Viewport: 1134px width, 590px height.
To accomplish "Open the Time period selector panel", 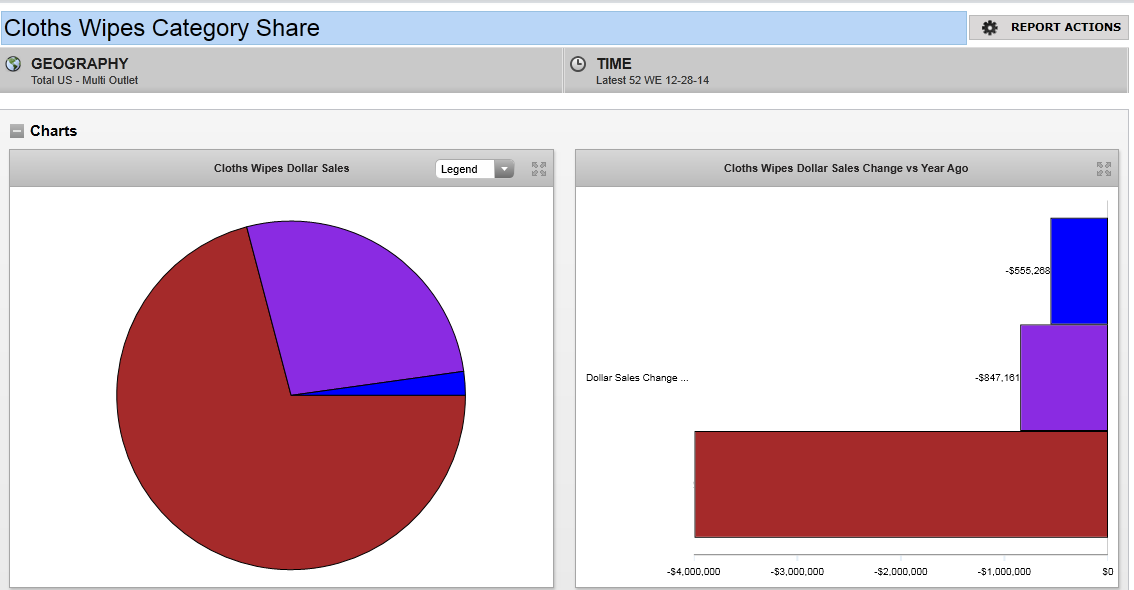I will pyautogui.click(x=845, y=71).
